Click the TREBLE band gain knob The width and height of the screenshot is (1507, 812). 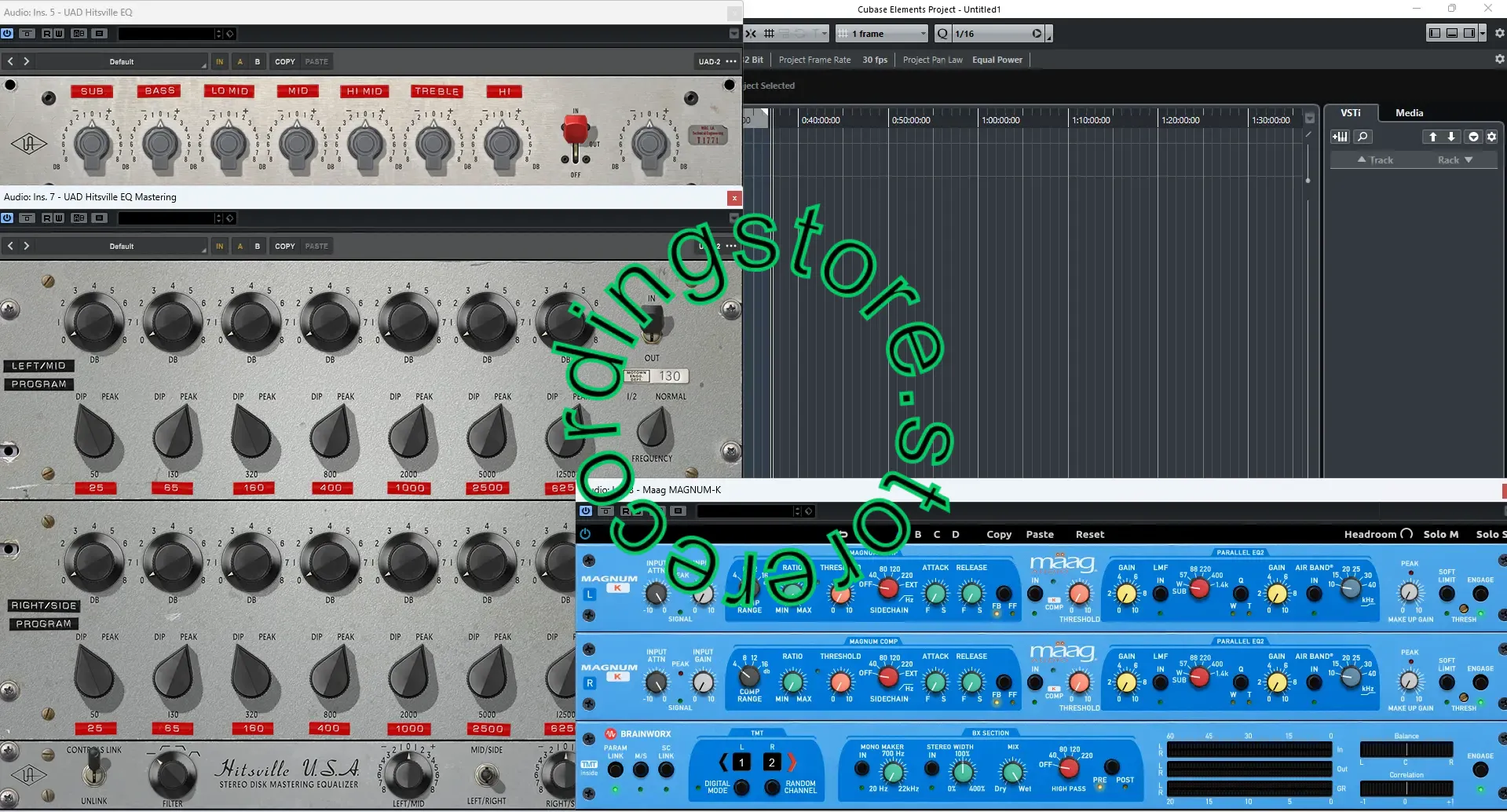[x=434, y=144]
